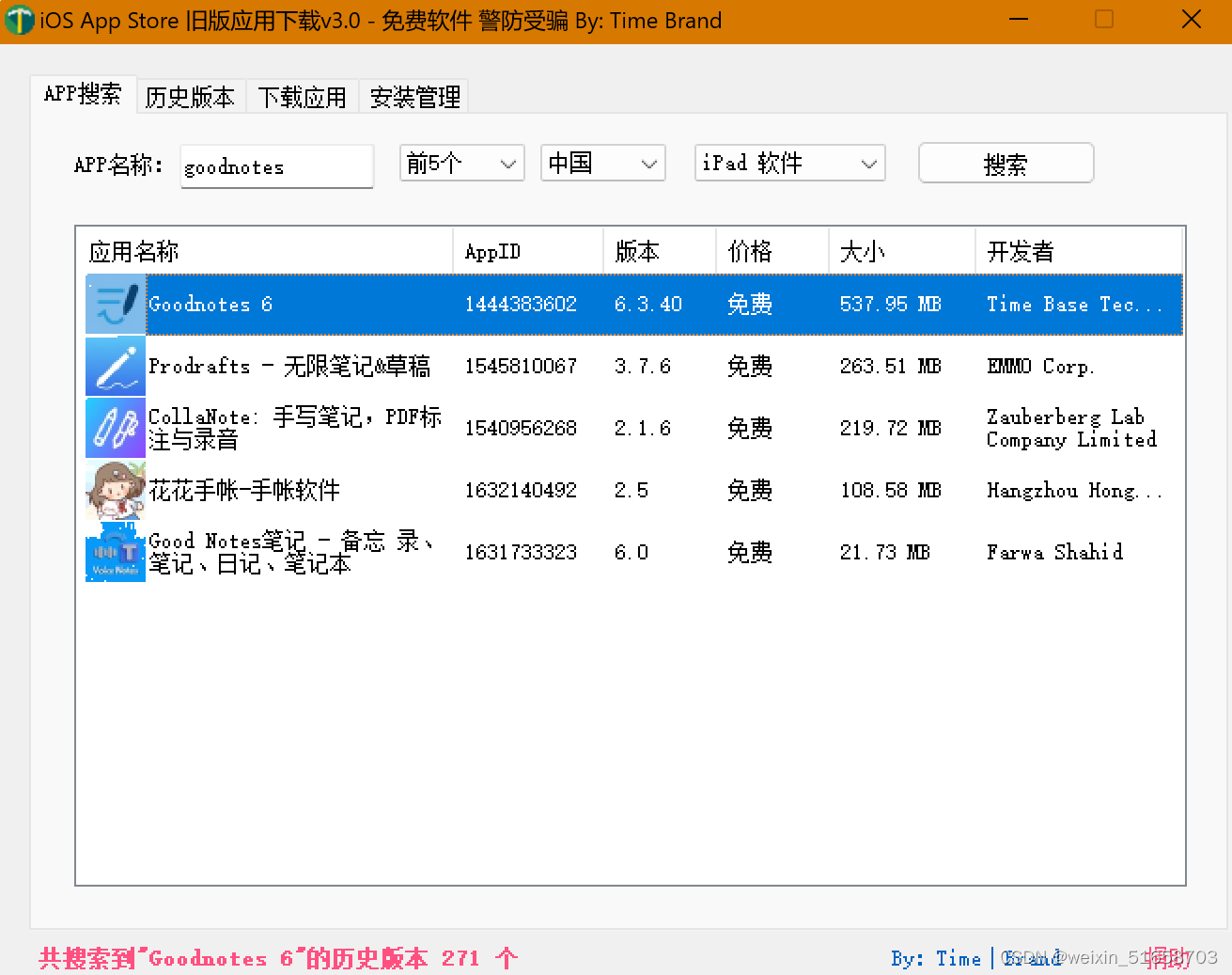Click the 捐助 link at bottom right
Screen dimensions: 1232x975
[1169, 958]
